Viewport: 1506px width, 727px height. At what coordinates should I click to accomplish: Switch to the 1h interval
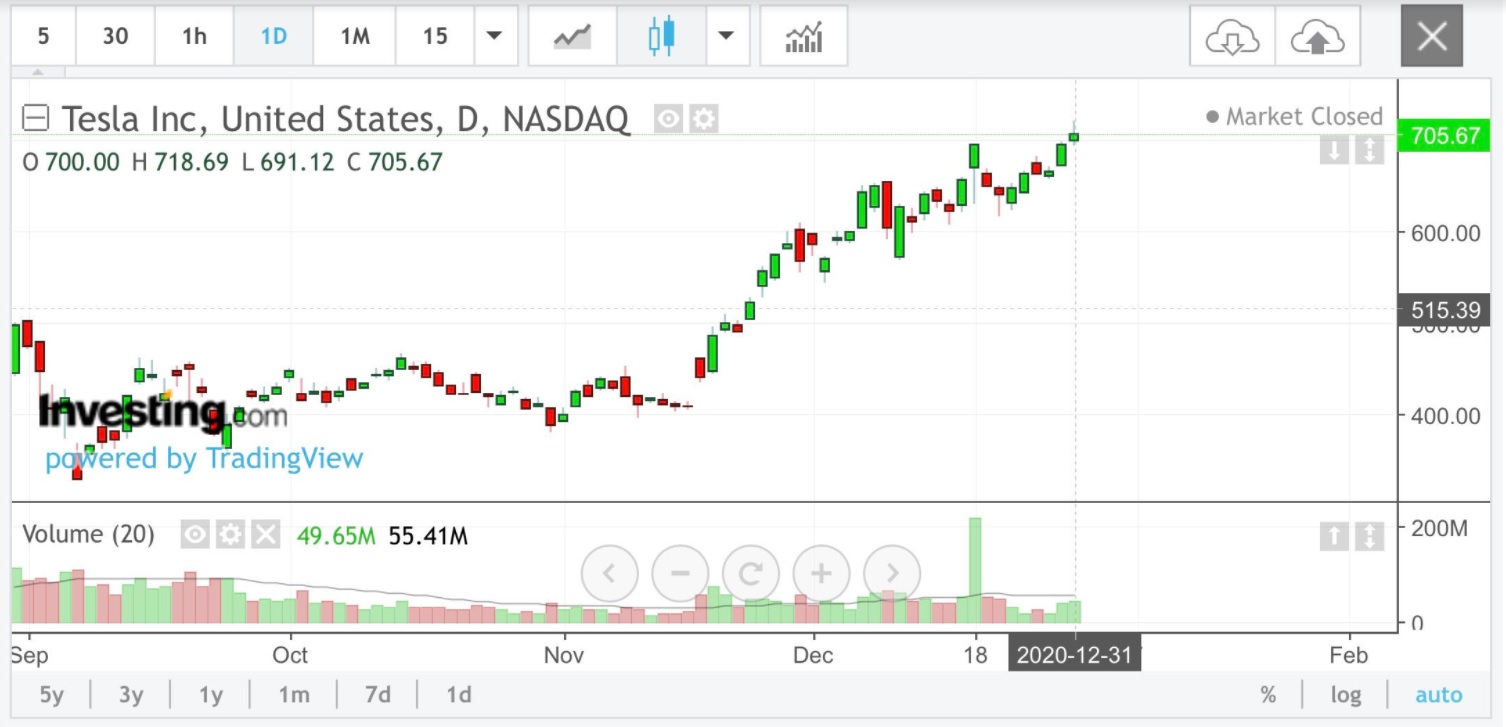[x=194, y=36]
